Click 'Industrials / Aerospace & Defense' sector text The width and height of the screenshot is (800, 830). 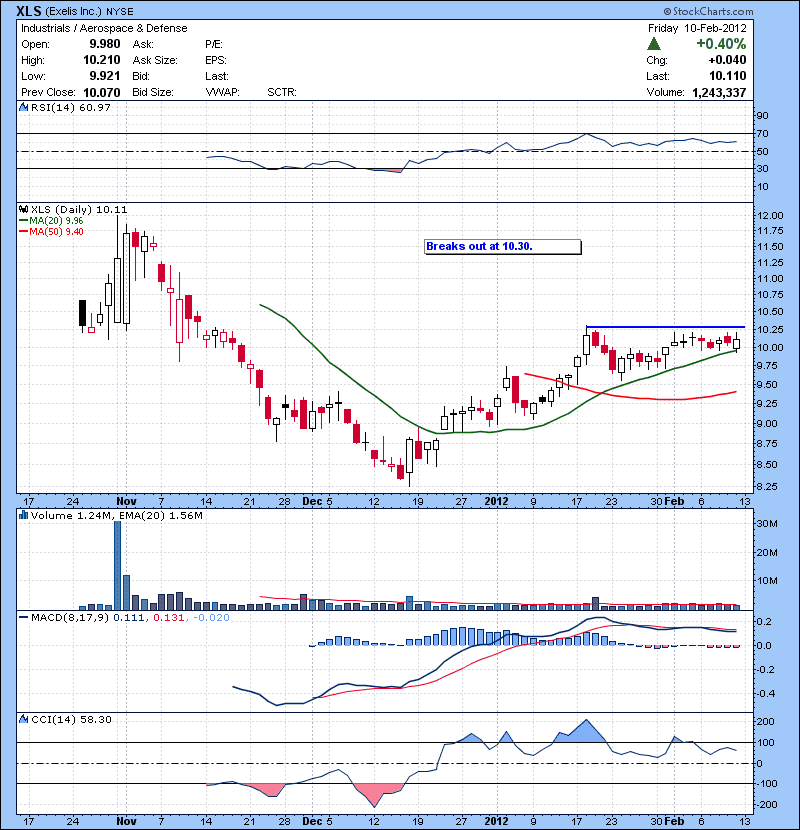click(x=104, y=28)
